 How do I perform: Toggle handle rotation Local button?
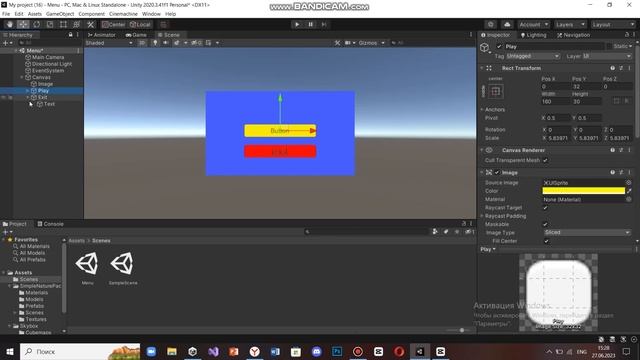pos(140,24)
